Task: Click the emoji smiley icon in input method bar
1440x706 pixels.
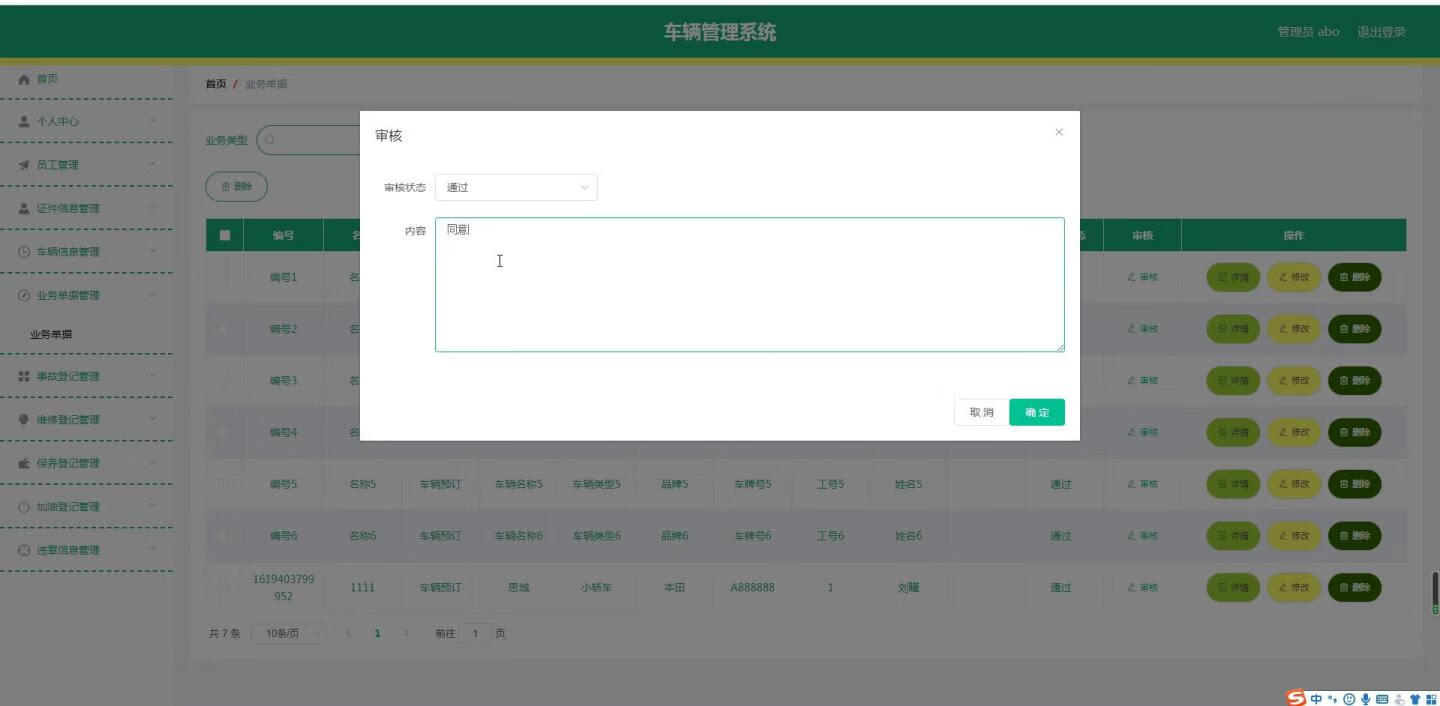Action: click(1349, 698)
